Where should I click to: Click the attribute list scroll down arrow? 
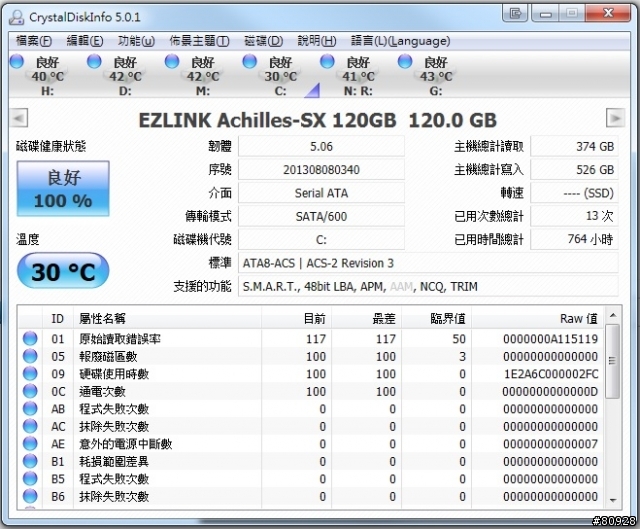[613, 500]
